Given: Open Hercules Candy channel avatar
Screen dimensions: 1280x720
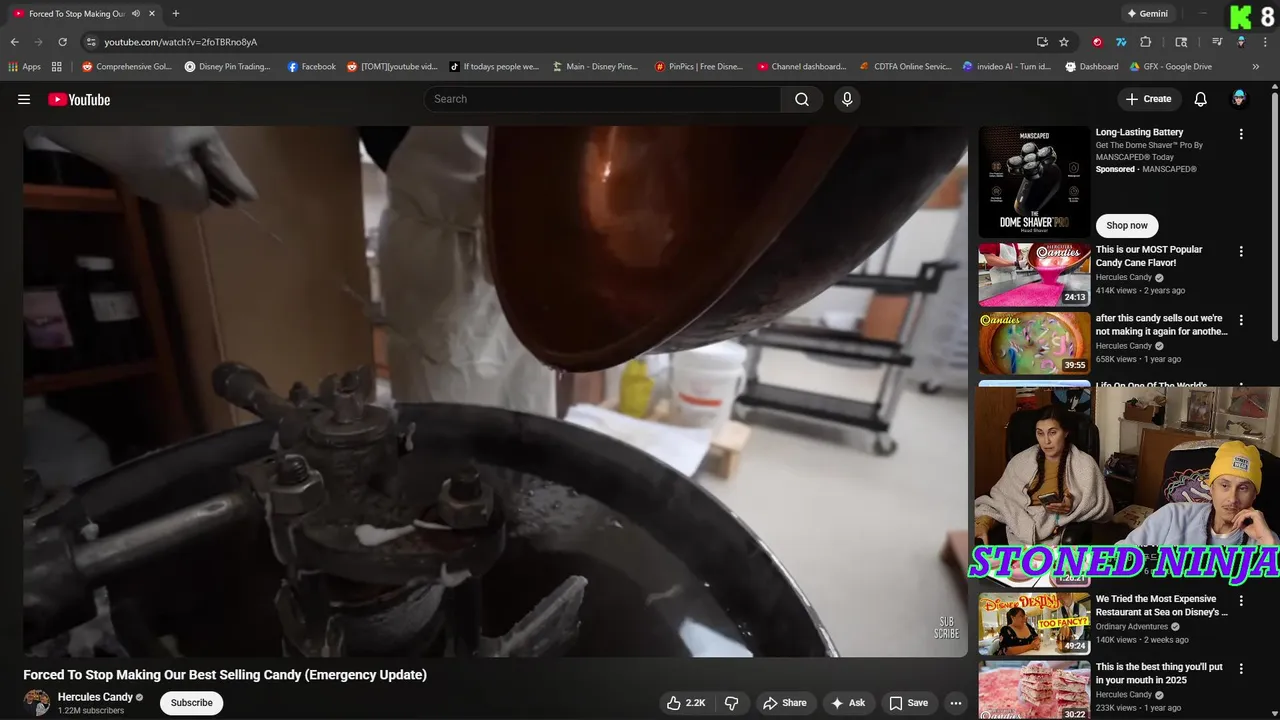Looking at the screenshot, I should coord(37,702).
